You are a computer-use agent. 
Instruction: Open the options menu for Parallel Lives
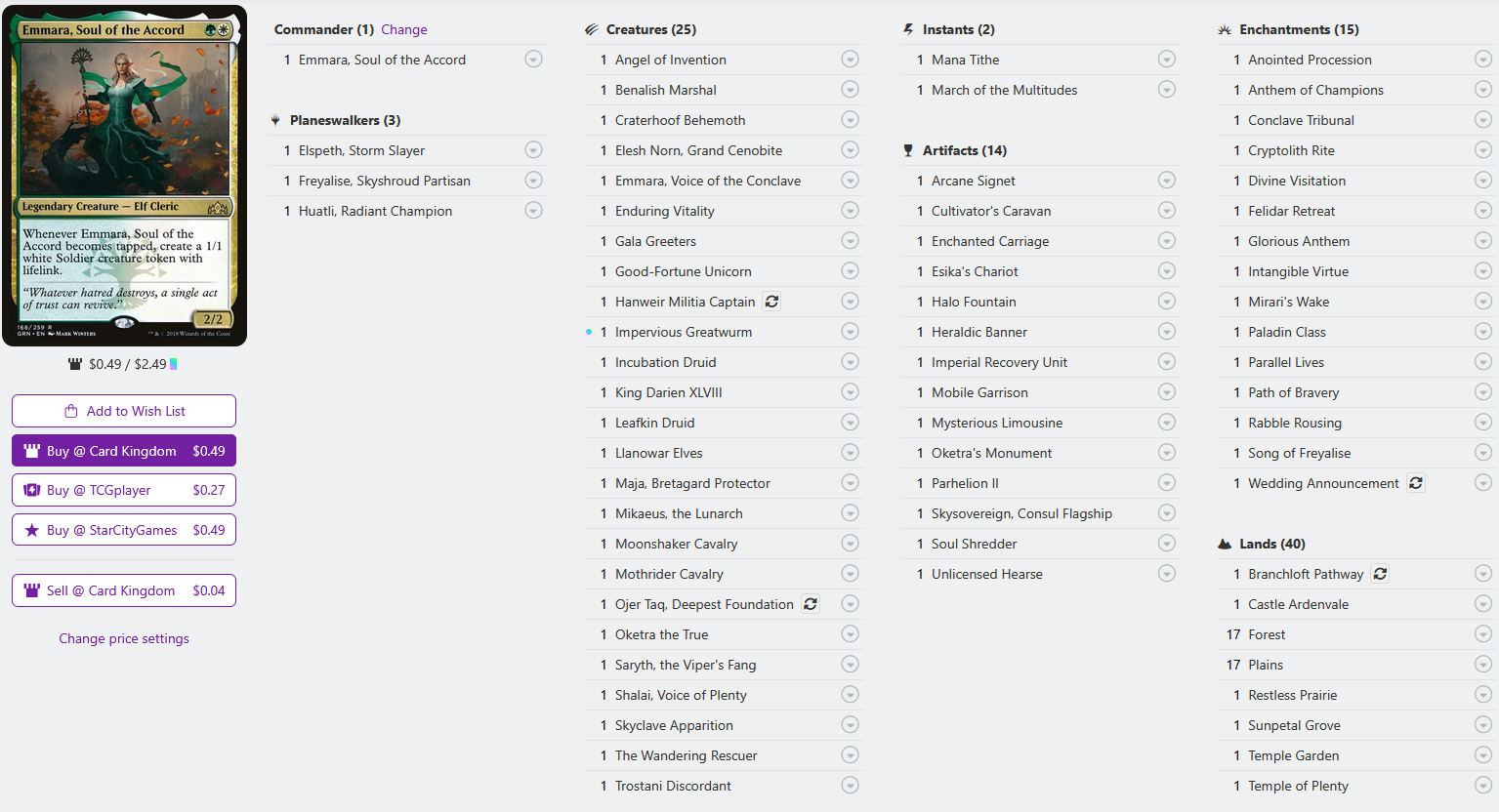point(1483,362)
